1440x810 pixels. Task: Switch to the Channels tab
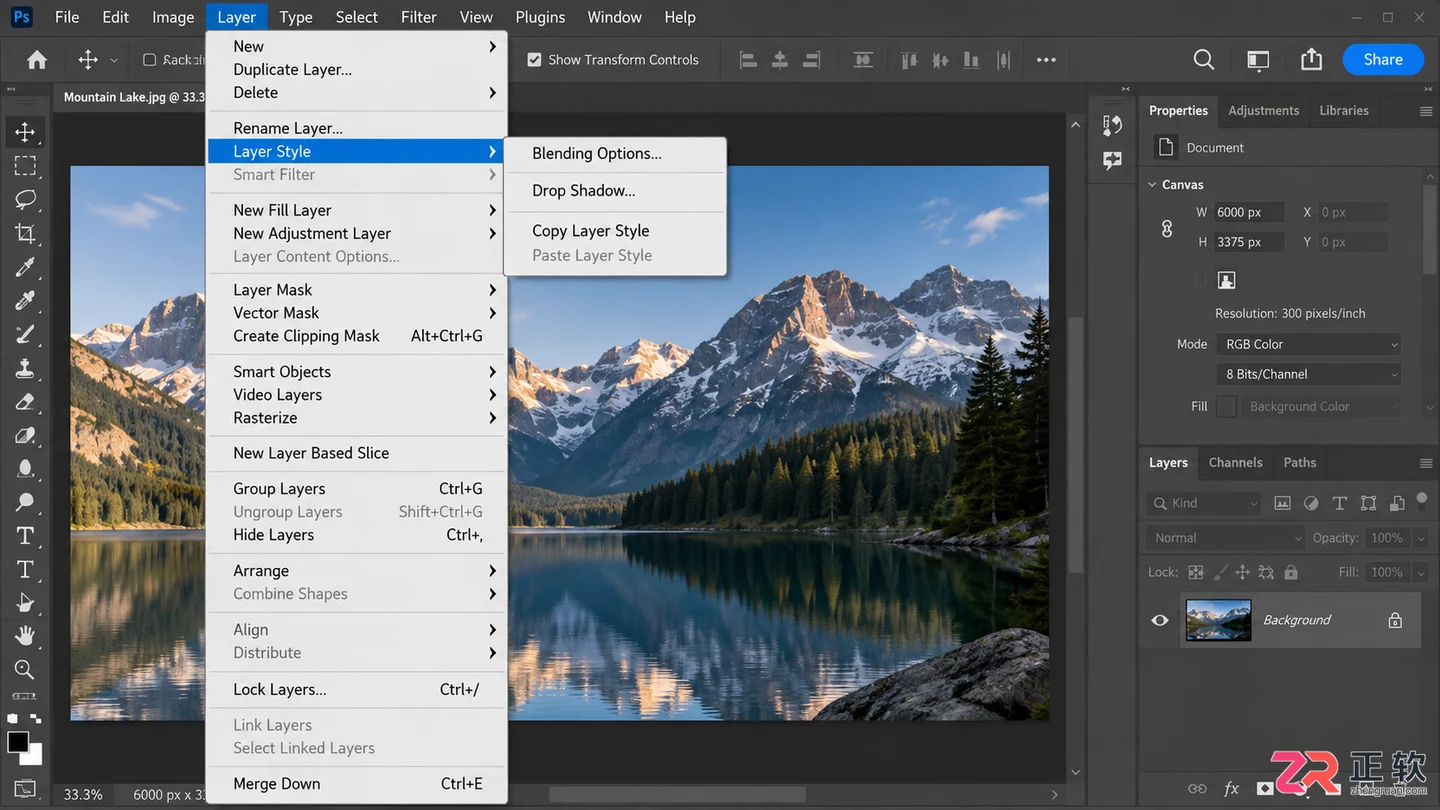point(1235,462)
